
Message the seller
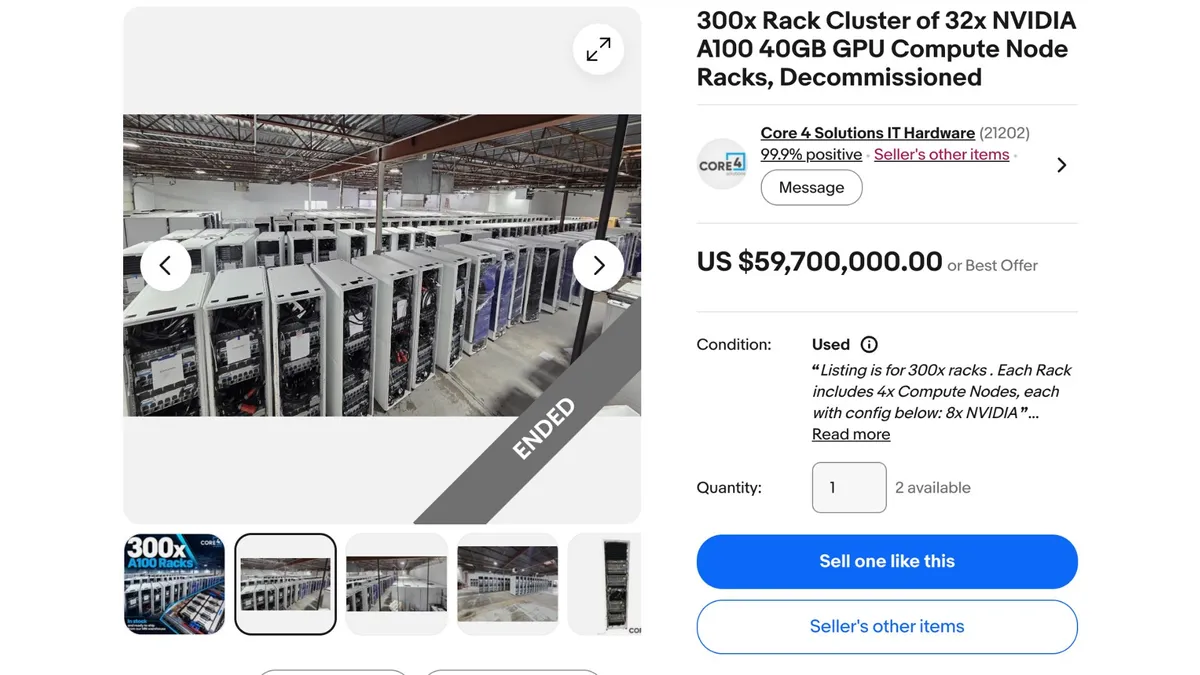[811, 188]
